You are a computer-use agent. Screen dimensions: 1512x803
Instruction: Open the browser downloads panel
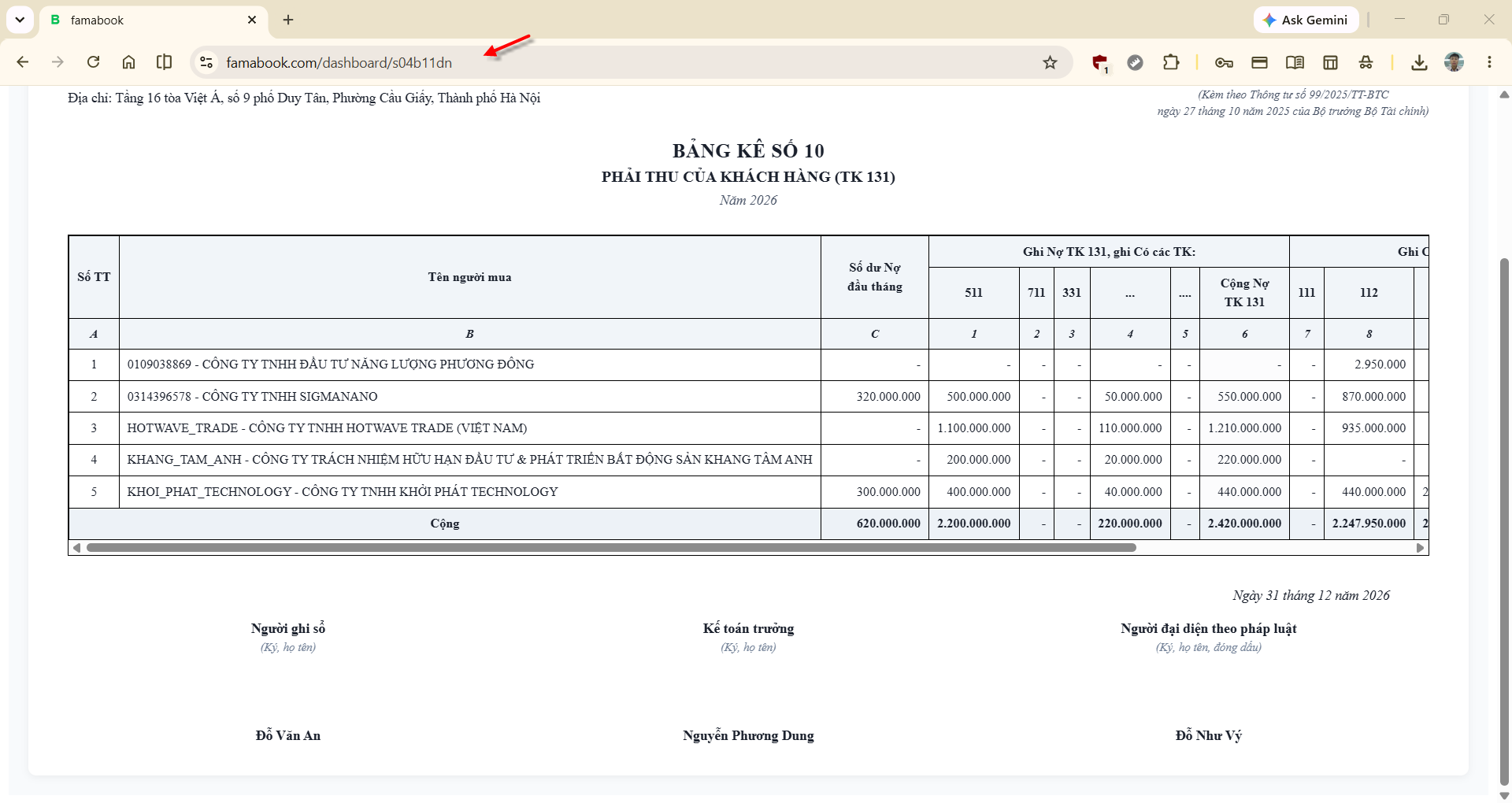click(x=1419, y=62)
